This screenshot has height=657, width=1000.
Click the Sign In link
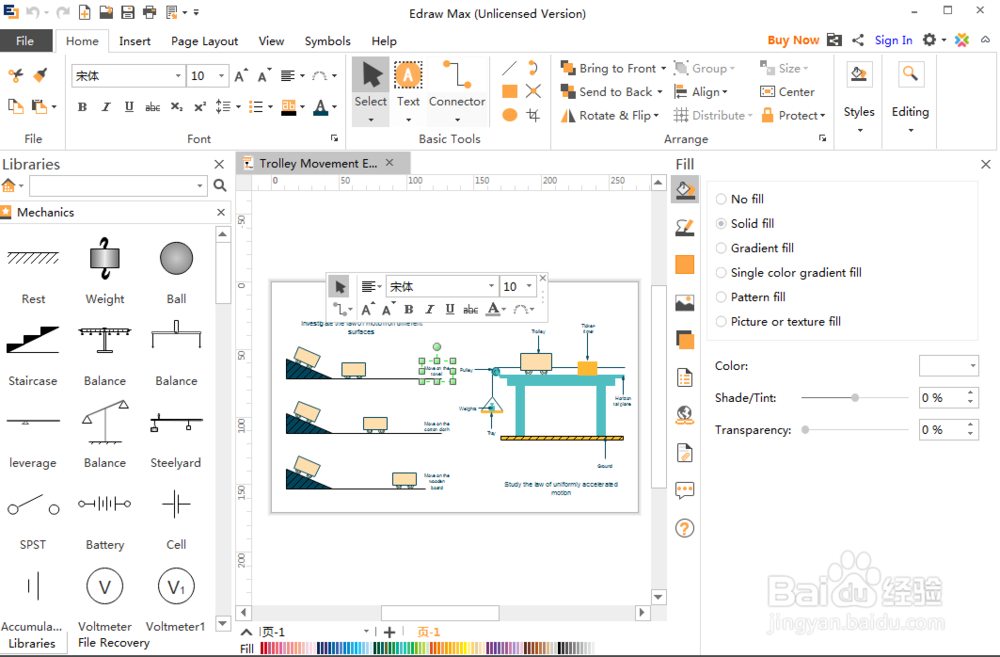click(893, 40)
